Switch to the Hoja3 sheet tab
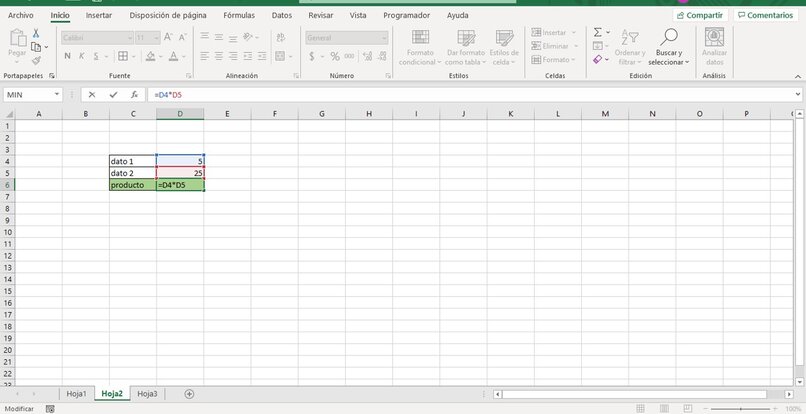Viewport: 806px width, 414px height. pyautogui.click(x=147, y=394)
